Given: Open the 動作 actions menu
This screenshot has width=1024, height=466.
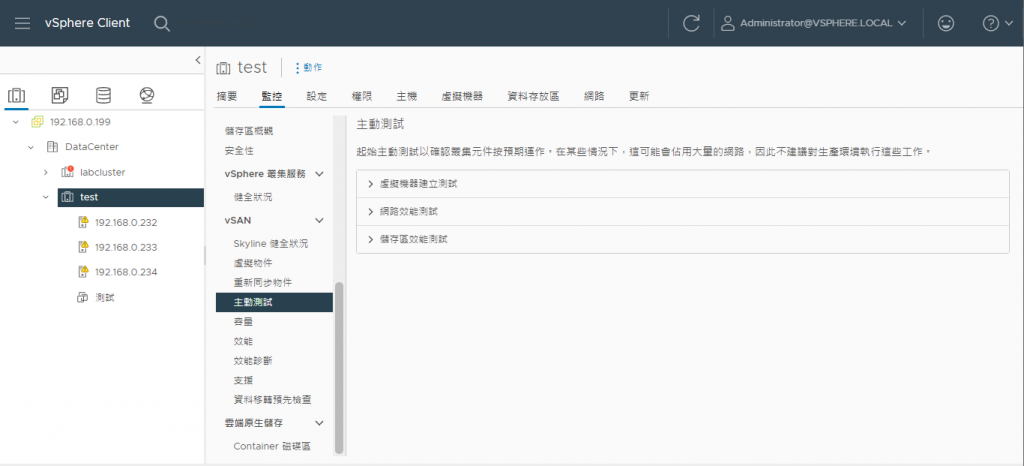Looking at the screenshot, I should [x=308, y=68].
